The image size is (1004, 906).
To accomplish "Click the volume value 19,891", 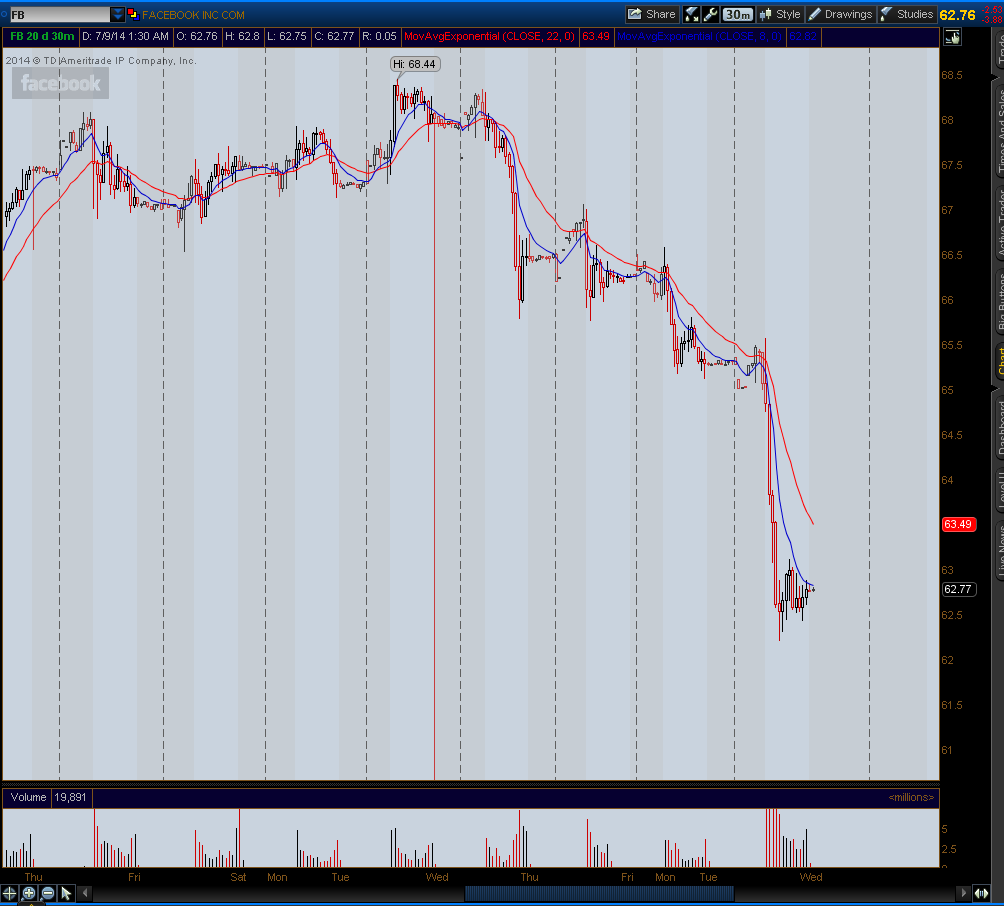I will point(70,797).
